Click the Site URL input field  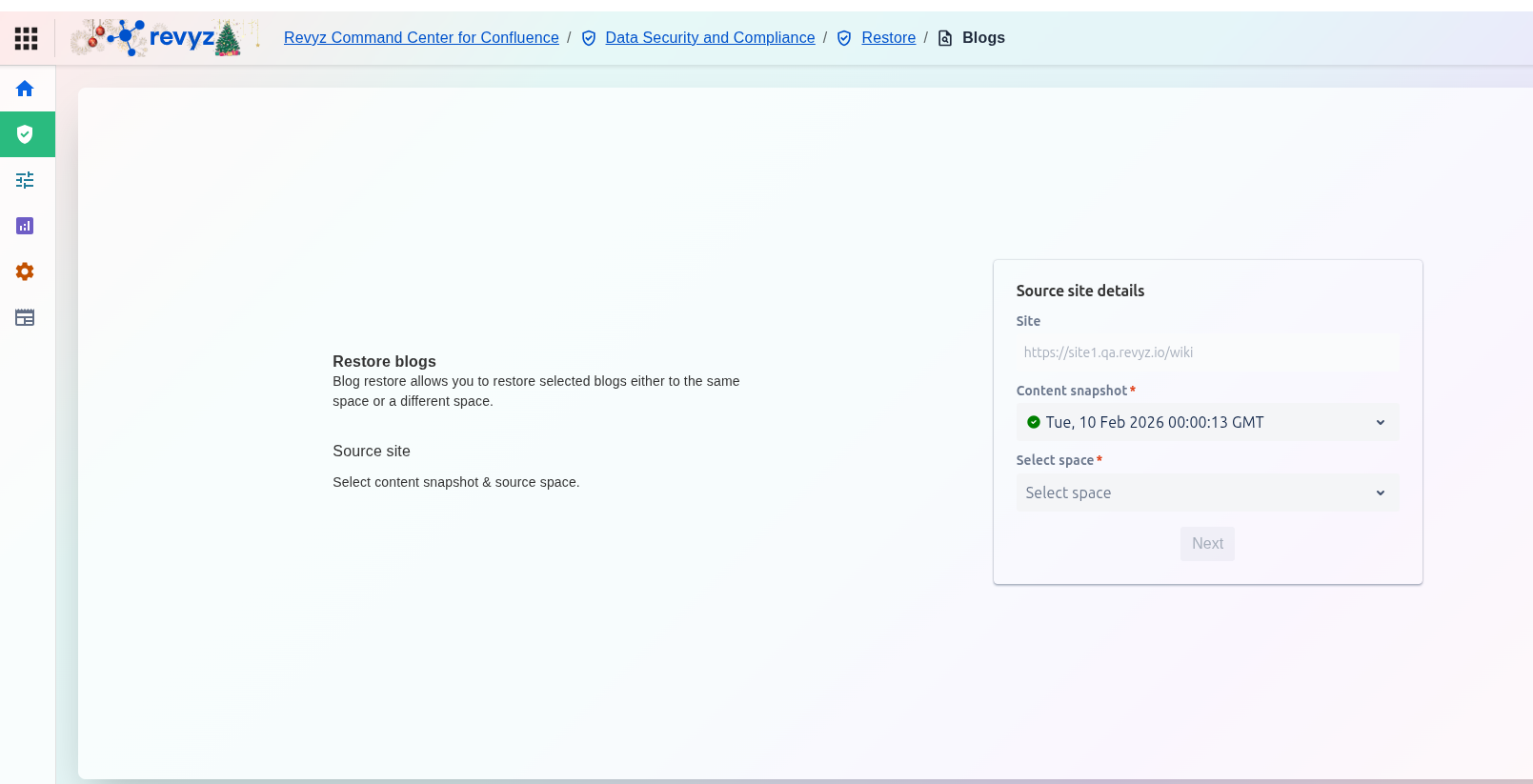pyautogui.click(x=1207, y=352)
